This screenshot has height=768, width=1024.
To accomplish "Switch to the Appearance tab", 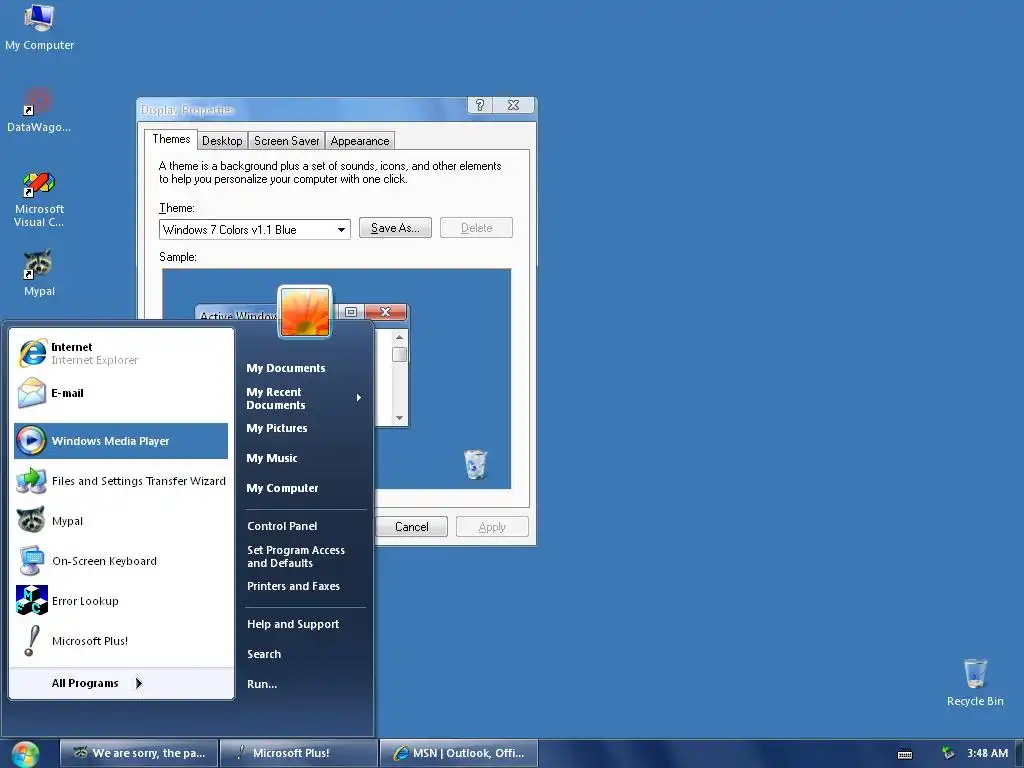I will pos(360,141).
